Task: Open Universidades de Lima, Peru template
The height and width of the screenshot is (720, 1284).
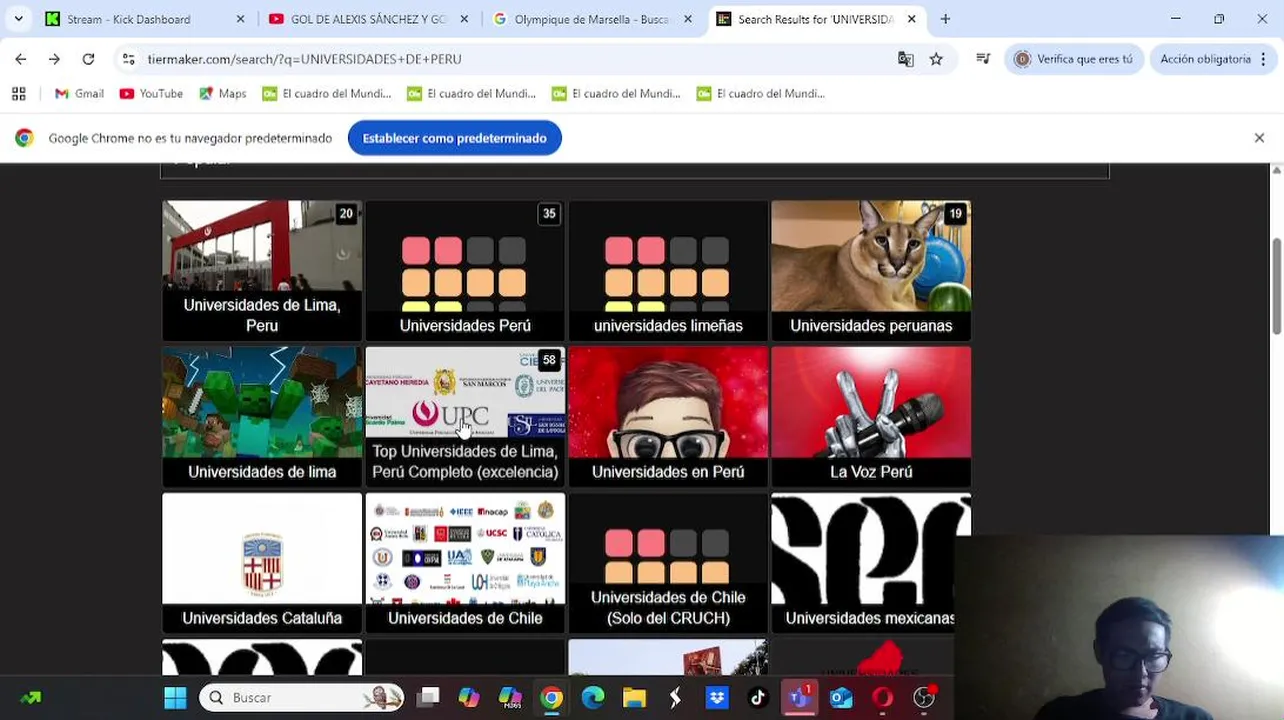Action: tap(262, 270)
